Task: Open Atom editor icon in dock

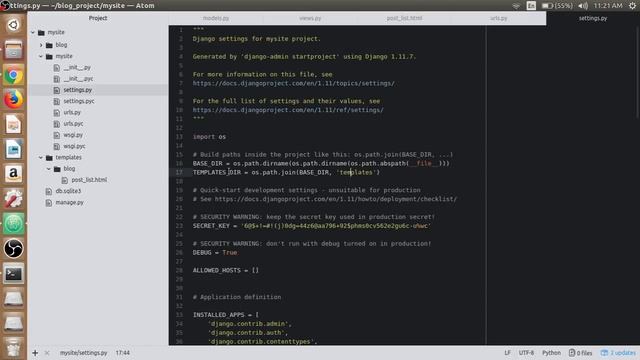Action: [x=13, y=224]
